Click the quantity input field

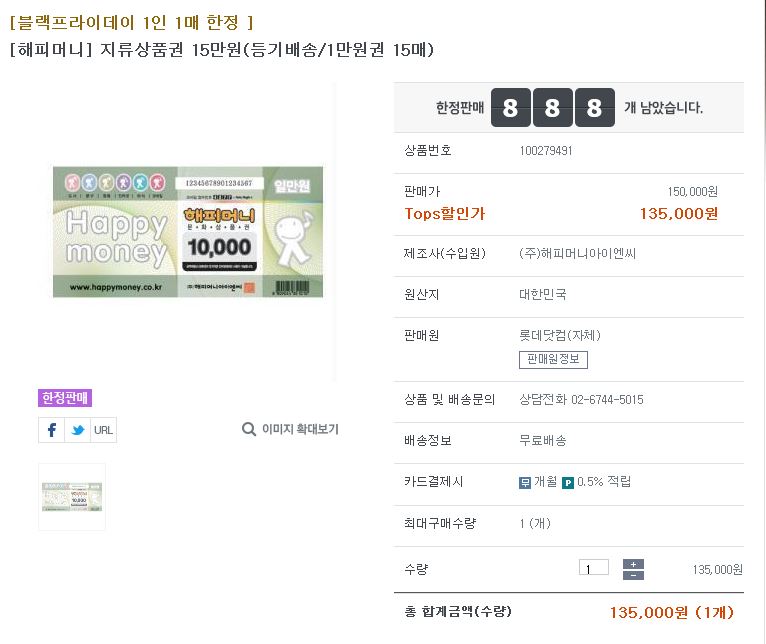pos(593,568)
